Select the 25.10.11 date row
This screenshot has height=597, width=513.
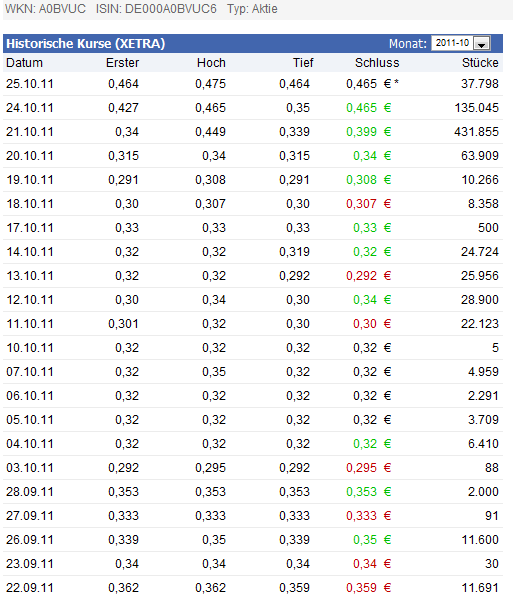pos(253,84)
